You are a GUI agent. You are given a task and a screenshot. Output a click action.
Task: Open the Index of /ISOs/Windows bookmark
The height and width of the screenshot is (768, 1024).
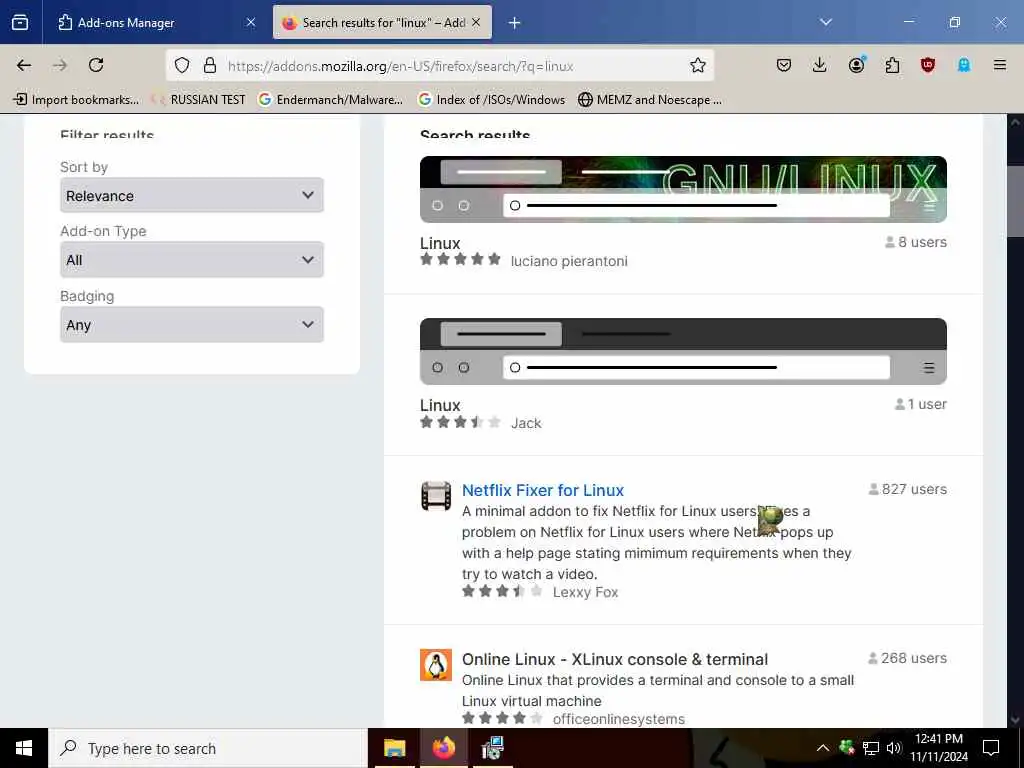click(x=492, y=100)
